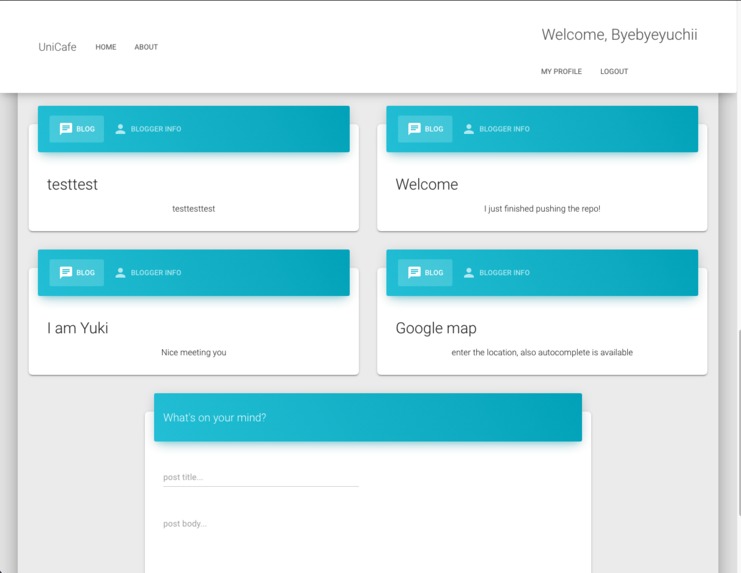Click the 'Nice meeting you' post text
Viewport: 741px width, 573px height.
pos(194,352)
